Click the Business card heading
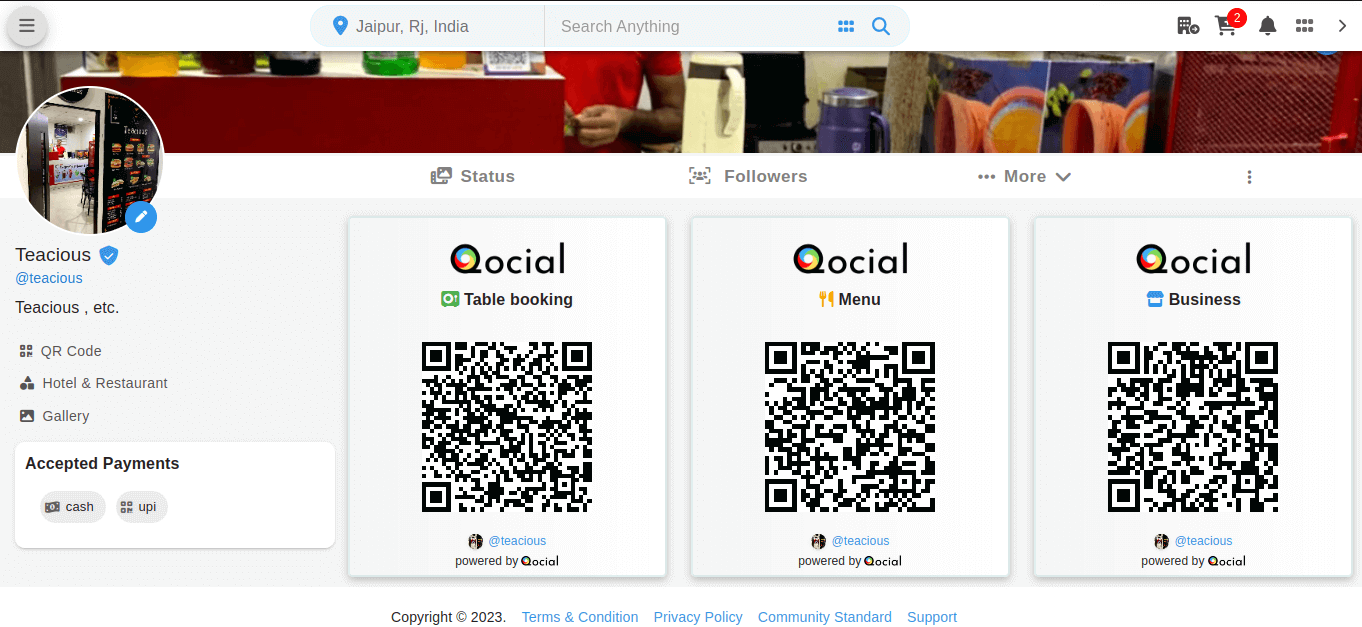The height and width of the screenshot is (627, 1362). pyautogui.click(x=1193, y=299)
